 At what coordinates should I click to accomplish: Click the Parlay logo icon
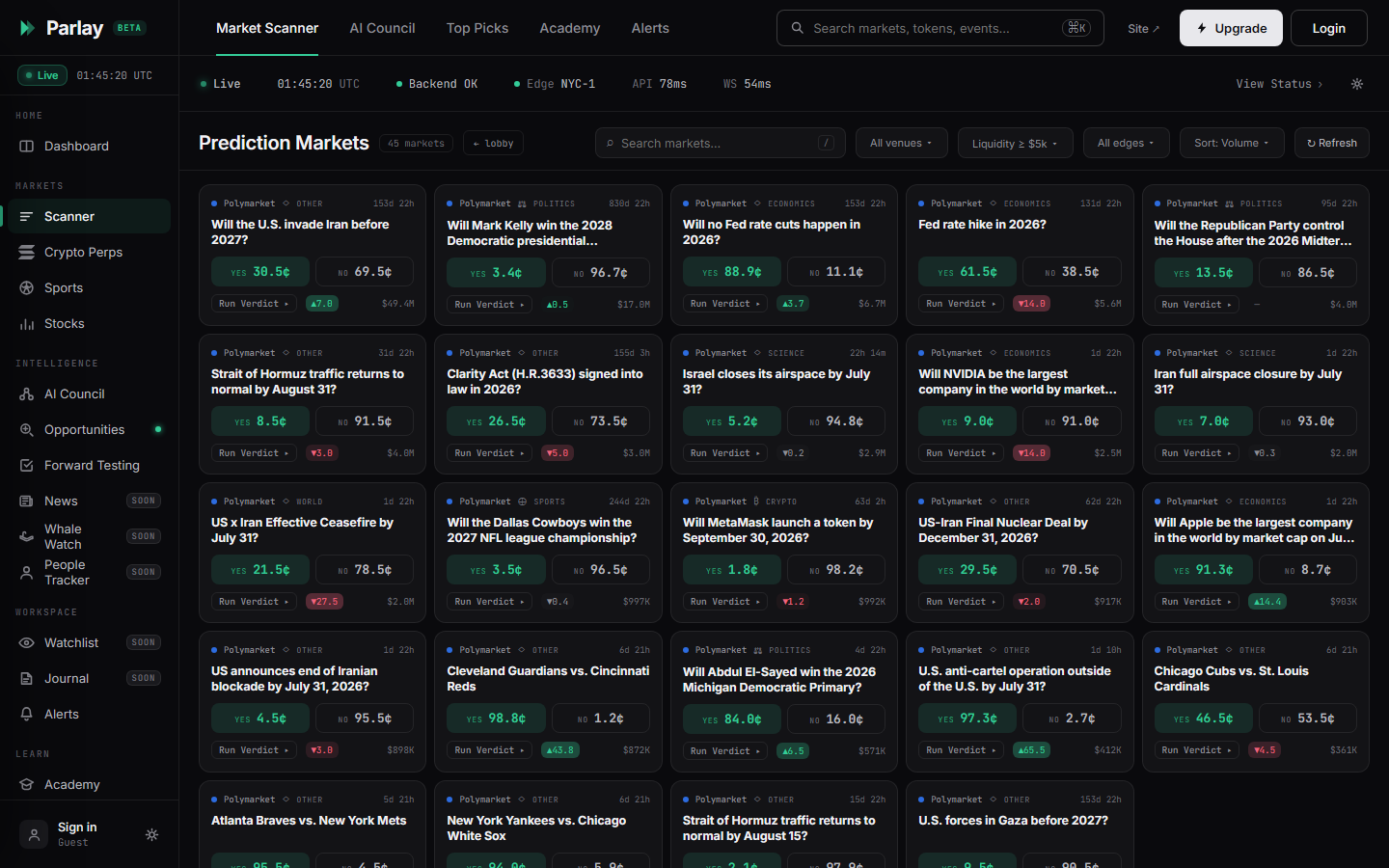click(27, 28)
